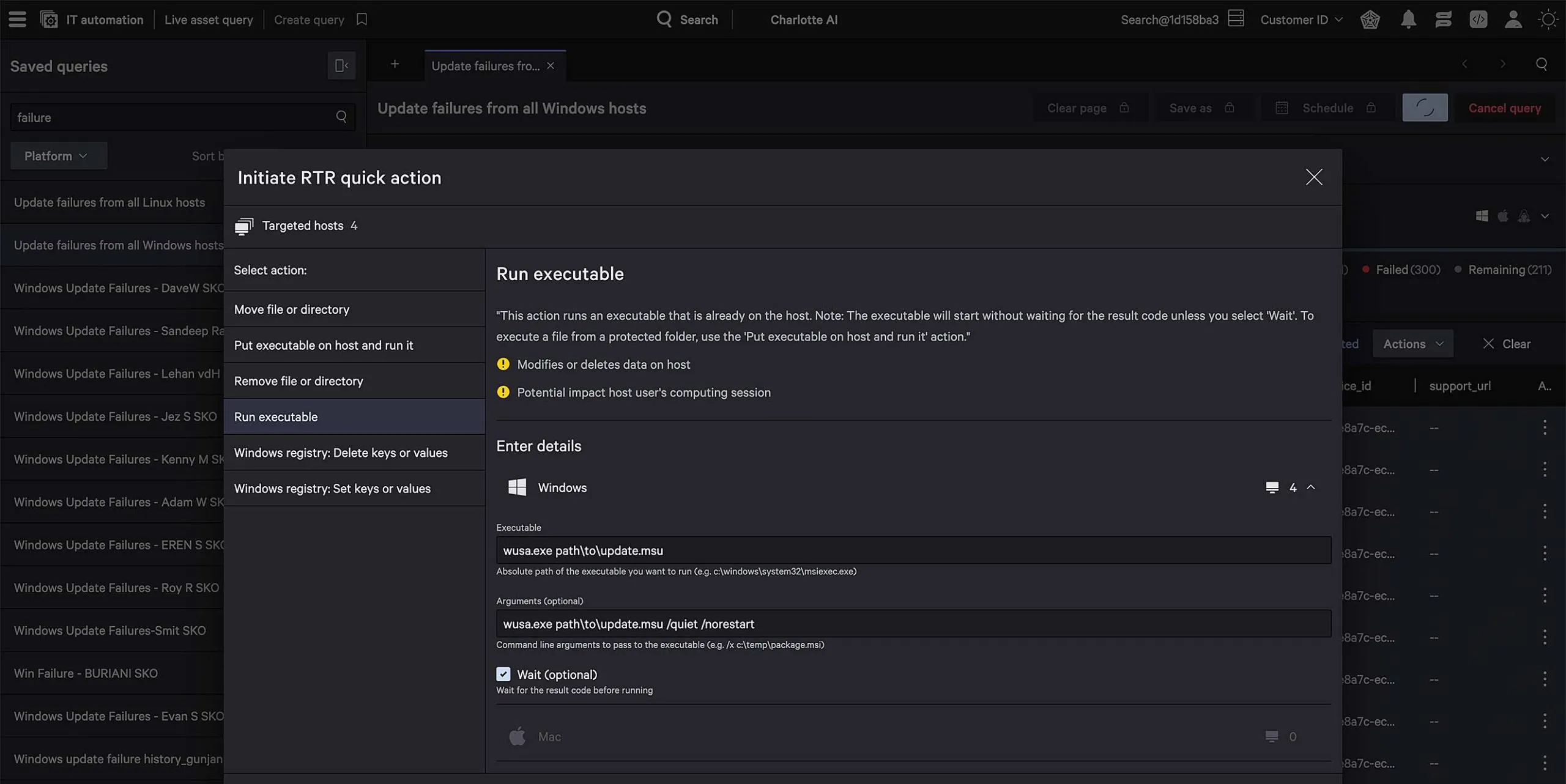The height and width of the screenshot is (784, 1566).
Task: Click the IT automation module icon
Action: tap(49, 20)
